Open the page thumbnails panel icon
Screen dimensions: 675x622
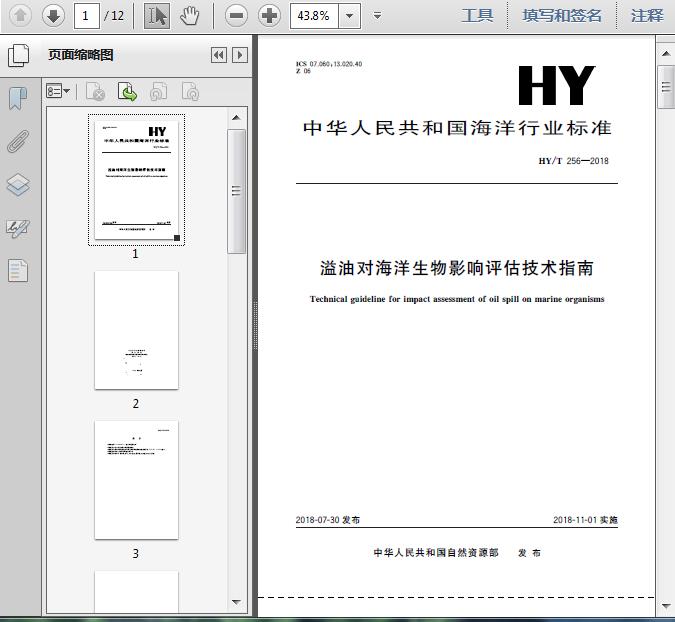click(19, 55)
